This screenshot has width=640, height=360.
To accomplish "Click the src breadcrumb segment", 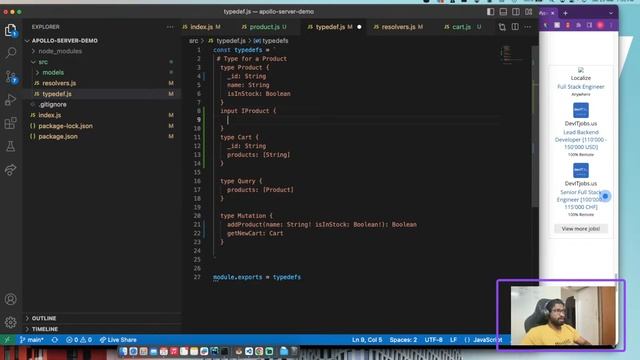I will coord(193,41).
